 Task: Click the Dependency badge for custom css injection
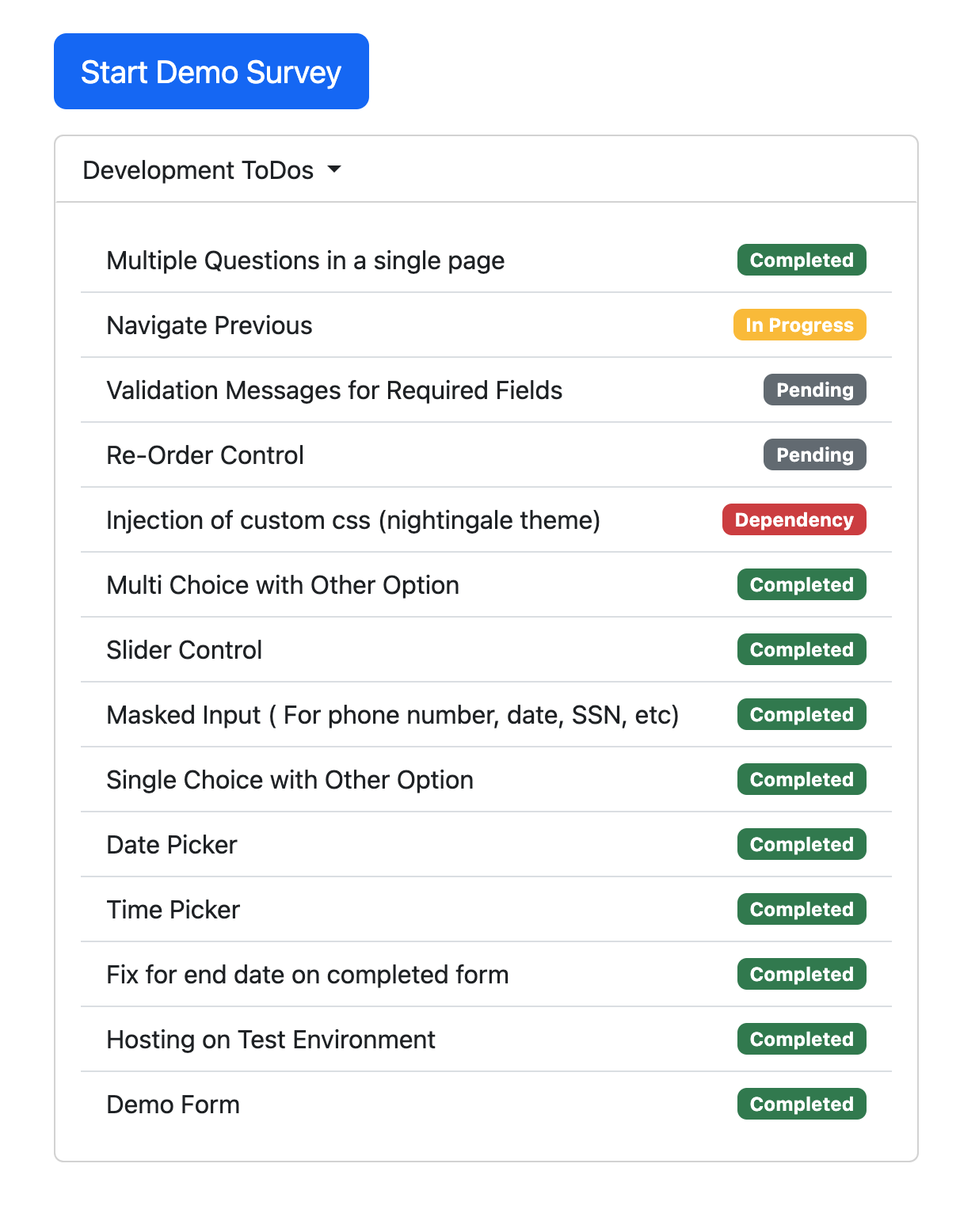pos(794,519)
